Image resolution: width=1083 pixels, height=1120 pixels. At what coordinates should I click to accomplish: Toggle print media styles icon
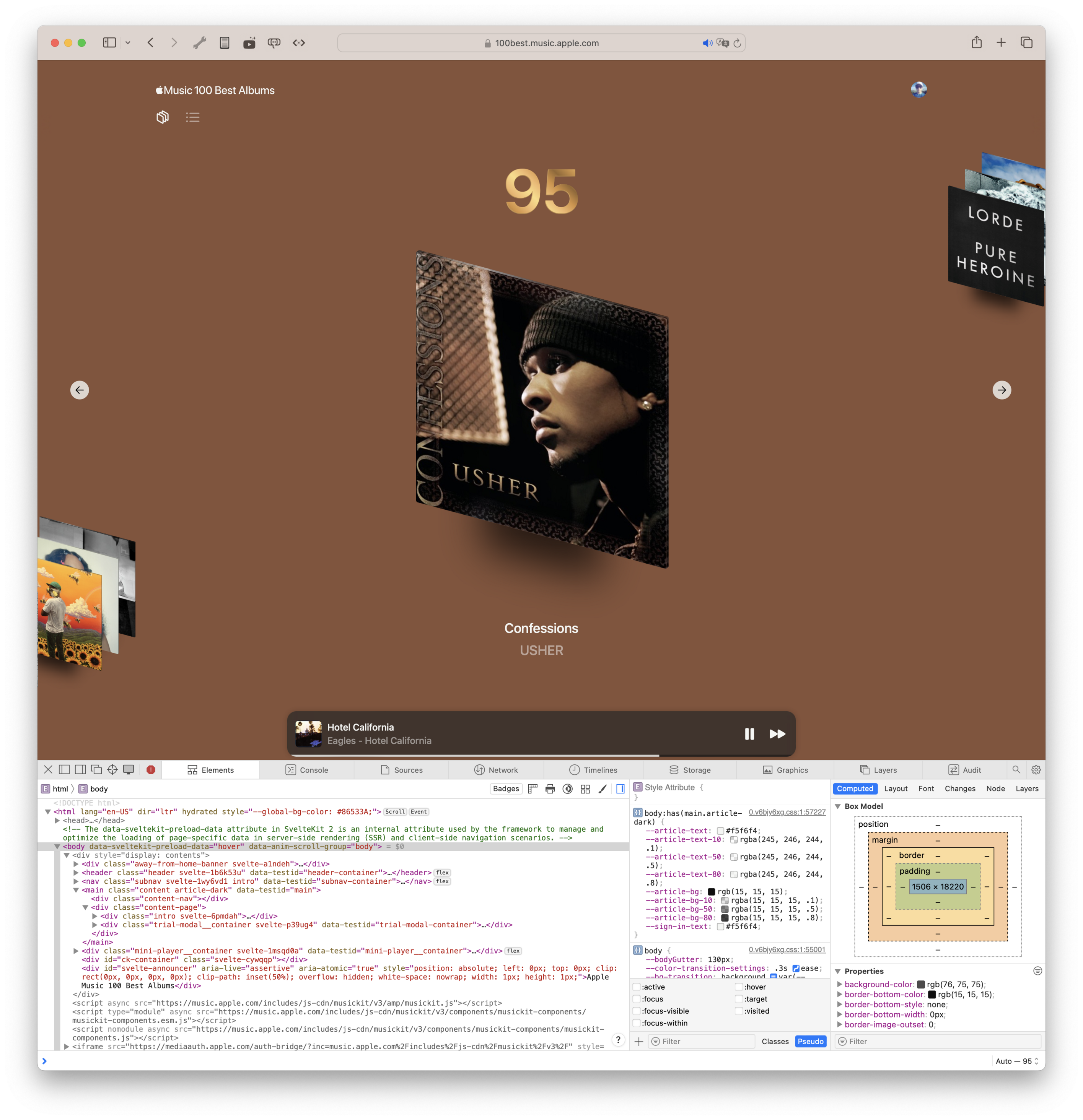550,788
